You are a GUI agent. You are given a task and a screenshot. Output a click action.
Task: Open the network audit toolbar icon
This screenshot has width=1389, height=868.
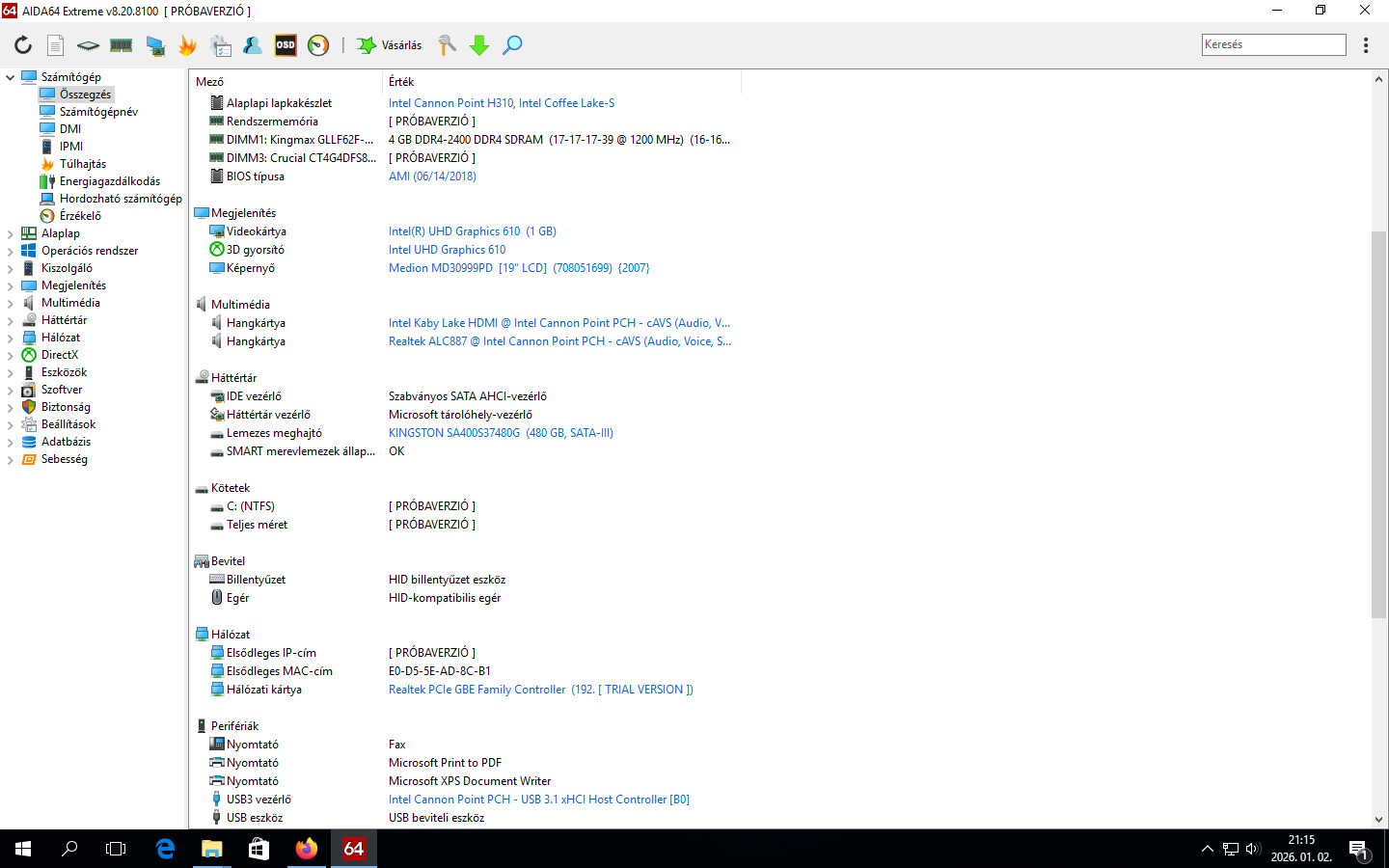click(x=220, y=44)
